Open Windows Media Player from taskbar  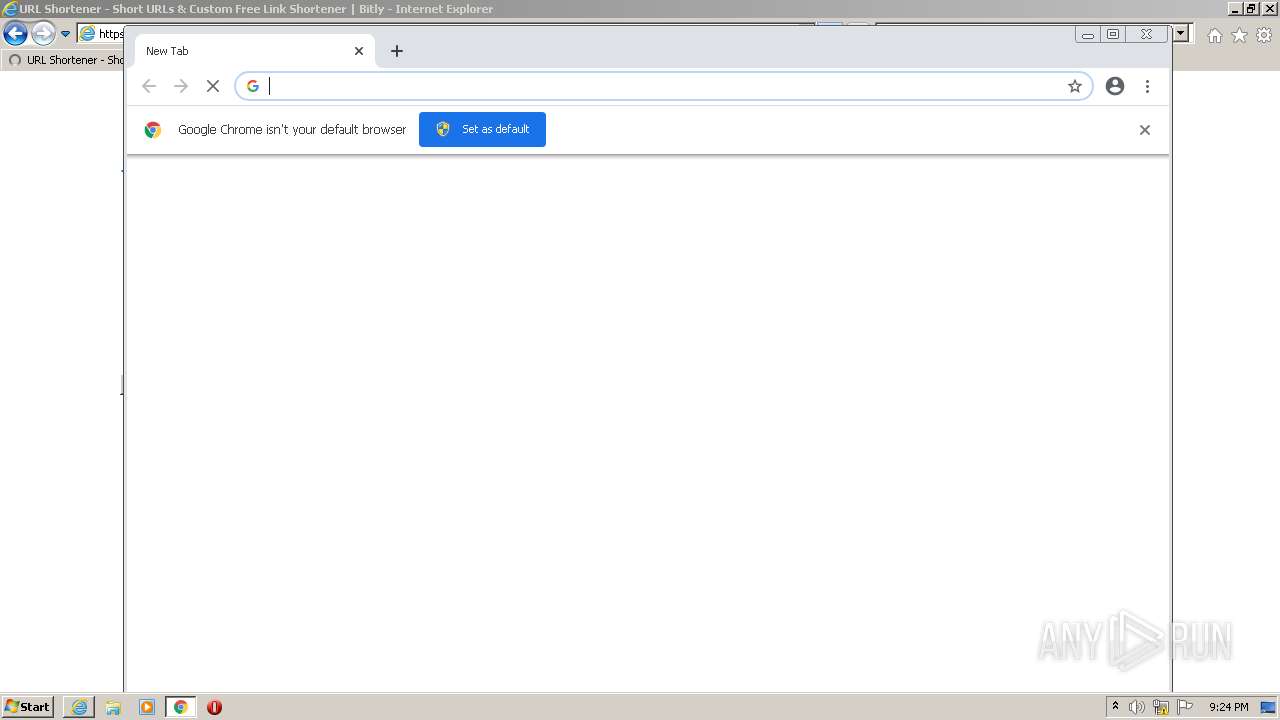click(x=147, y=707)
